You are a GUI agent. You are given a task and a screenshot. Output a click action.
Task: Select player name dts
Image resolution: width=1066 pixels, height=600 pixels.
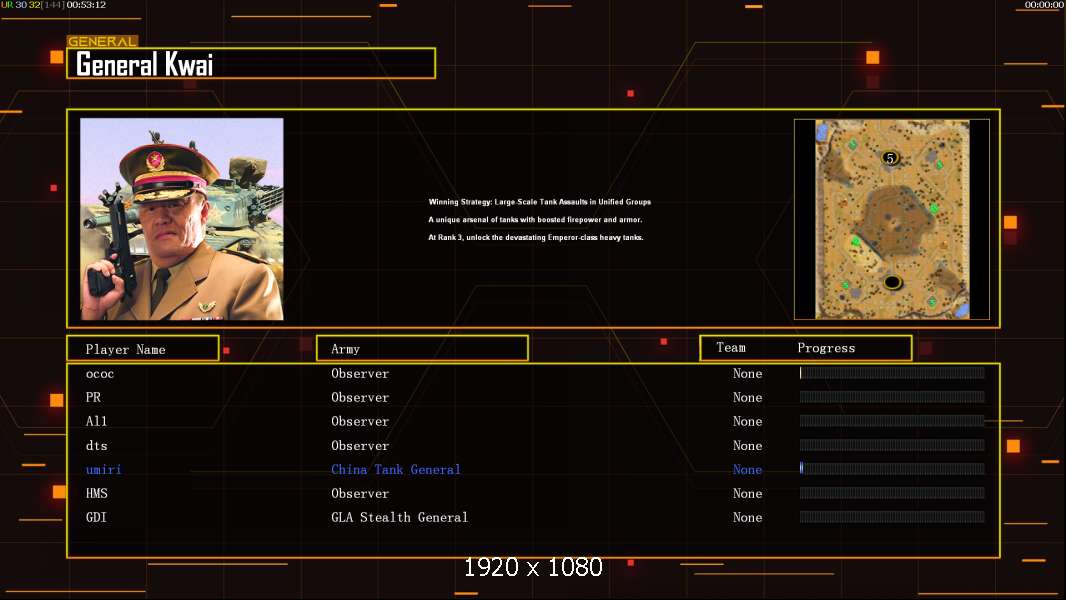pos(97,446)
